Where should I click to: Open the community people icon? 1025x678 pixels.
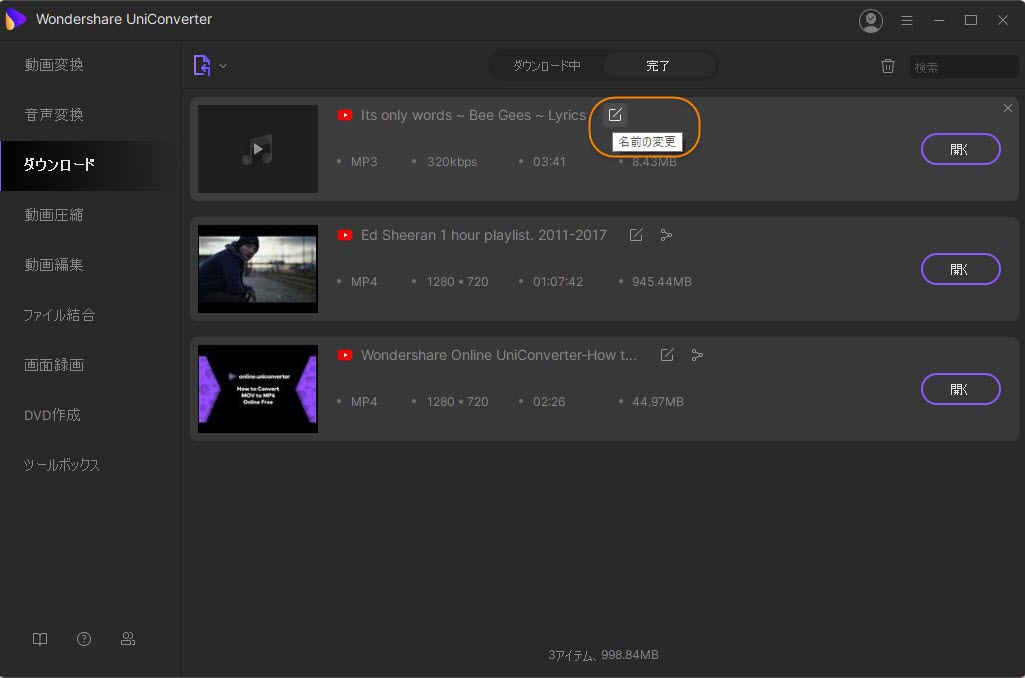pyautogui.click(x=128, y=639)
